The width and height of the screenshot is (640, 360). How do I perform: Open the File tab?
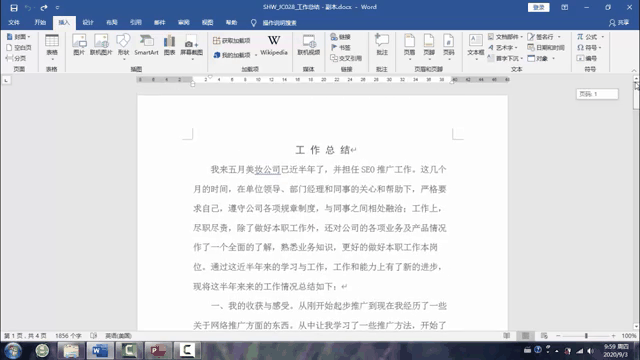(14, 22)
